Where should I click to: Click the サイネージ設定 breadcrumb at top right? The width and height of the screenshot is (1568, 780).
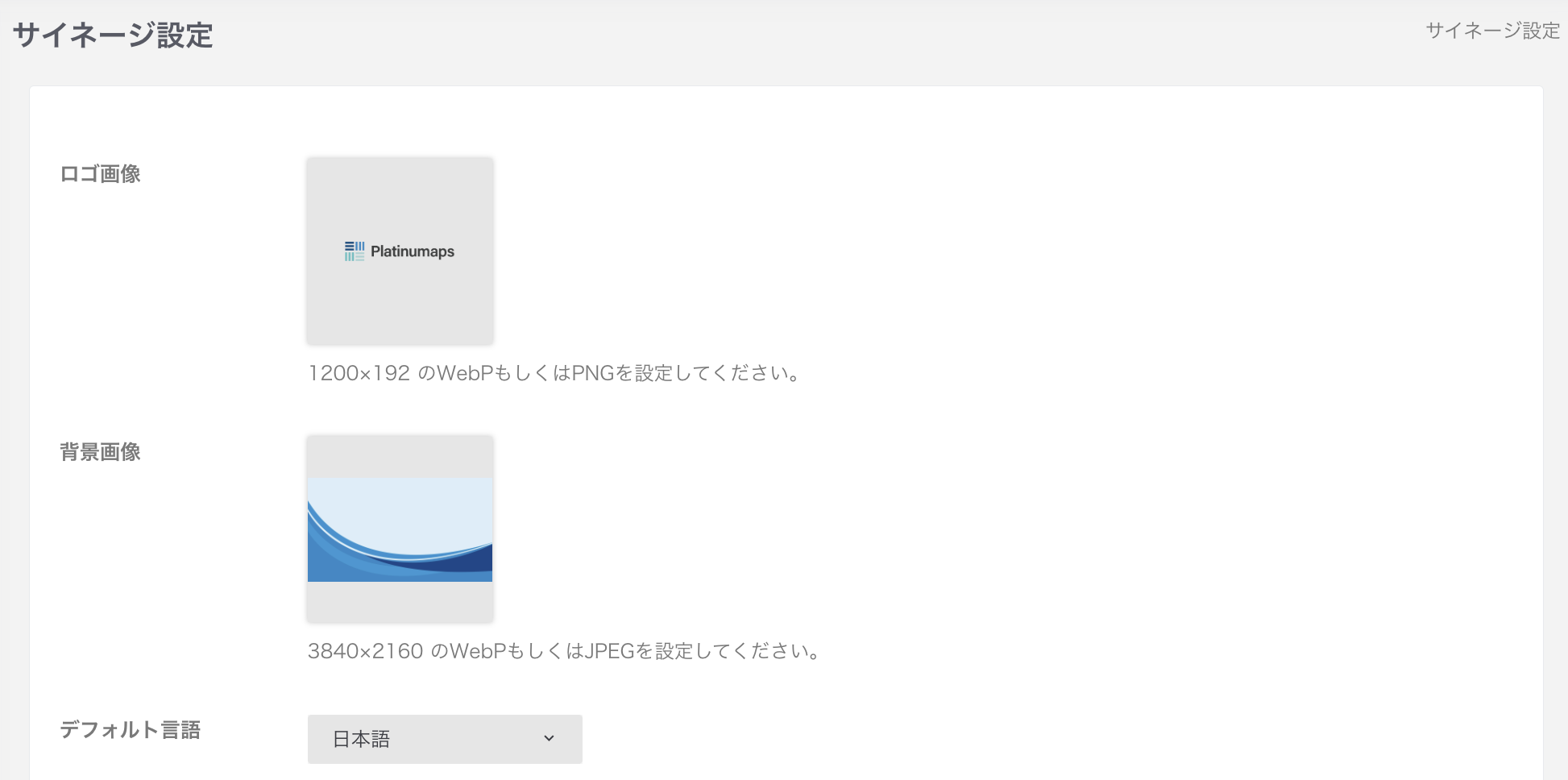(x=1492, y=31)
